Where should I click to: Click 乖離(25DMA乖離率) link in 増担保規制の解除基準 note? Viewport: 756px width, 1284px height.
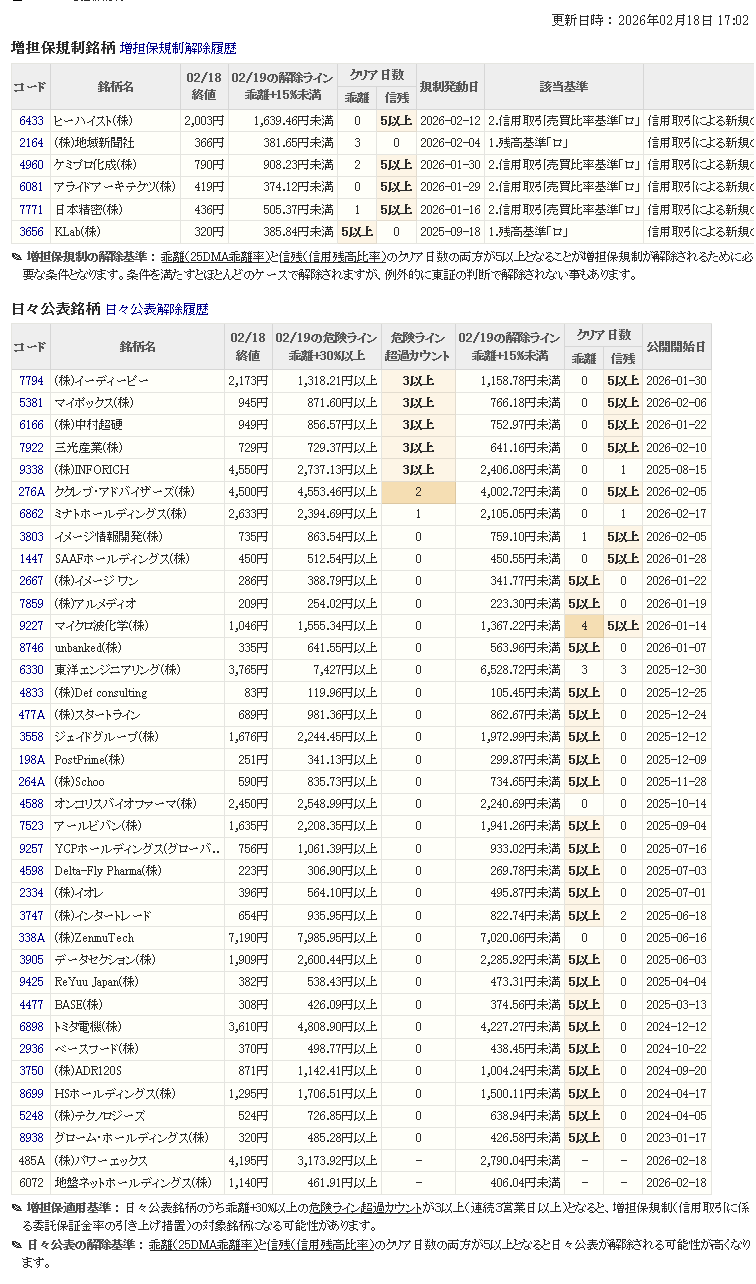click(x=208, y=256)
